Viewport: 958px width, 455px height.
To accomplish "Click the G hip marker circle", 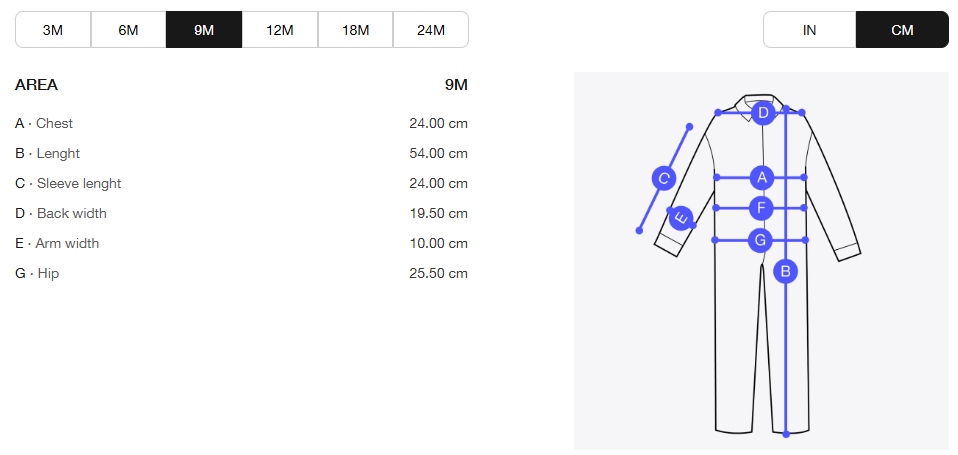I will 761,240.
